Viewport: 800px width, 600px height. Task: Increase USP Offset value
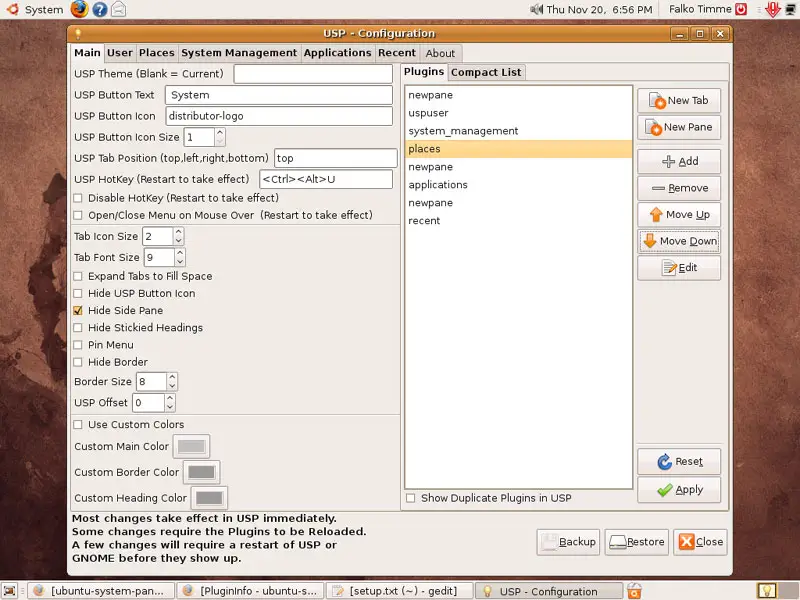click(x=170, y=398)
